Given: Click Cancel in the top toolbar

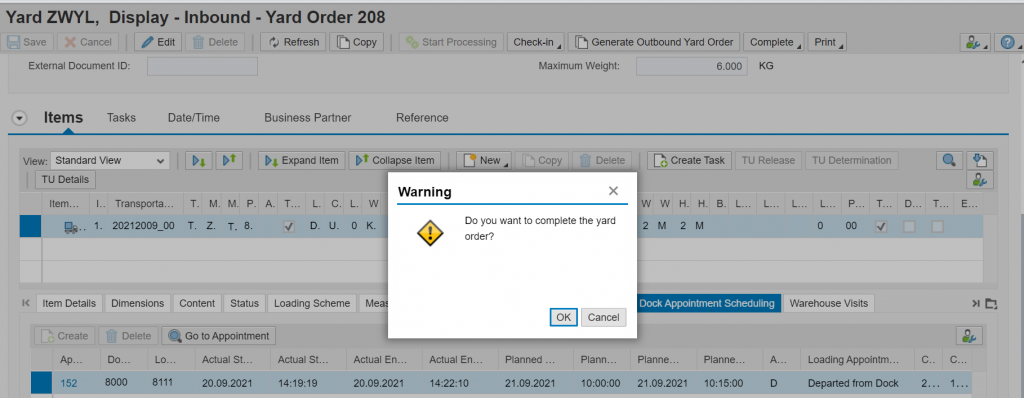Looking at the screenshot, I should point(88,42).
